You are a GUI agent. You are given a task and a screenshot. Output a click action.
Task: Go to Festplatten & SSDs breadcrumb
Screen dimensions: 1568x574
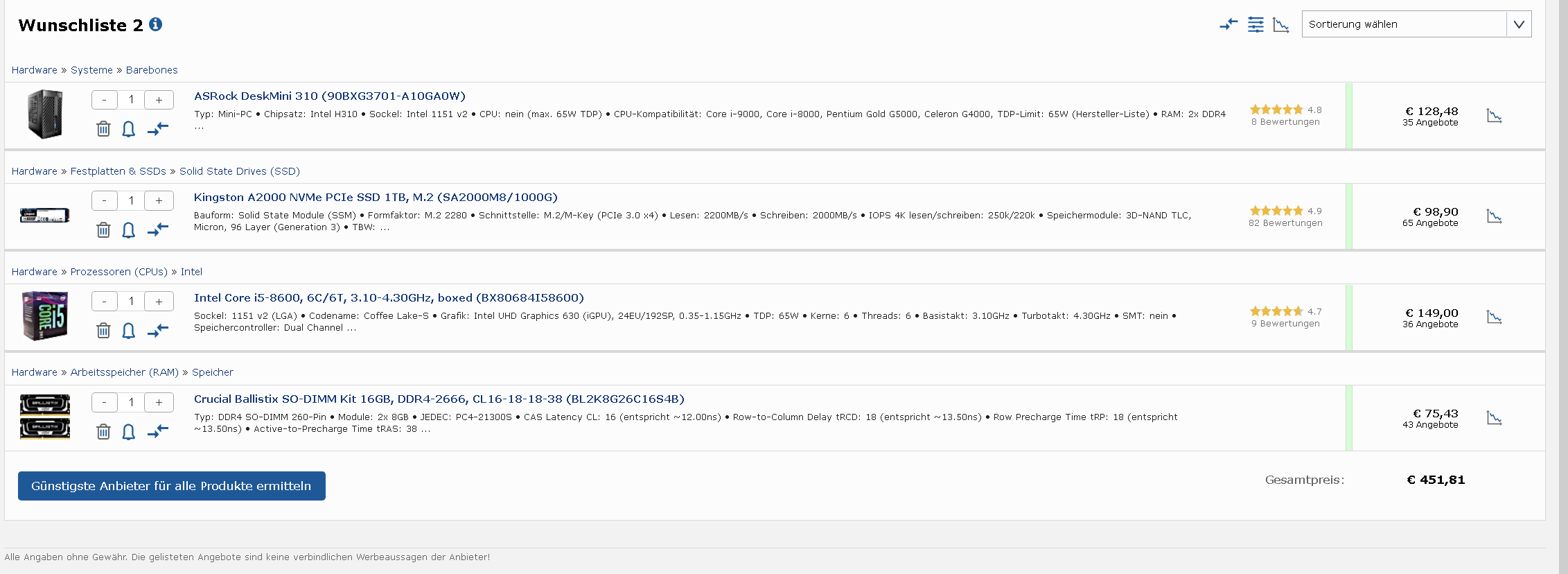pos(118,171)
